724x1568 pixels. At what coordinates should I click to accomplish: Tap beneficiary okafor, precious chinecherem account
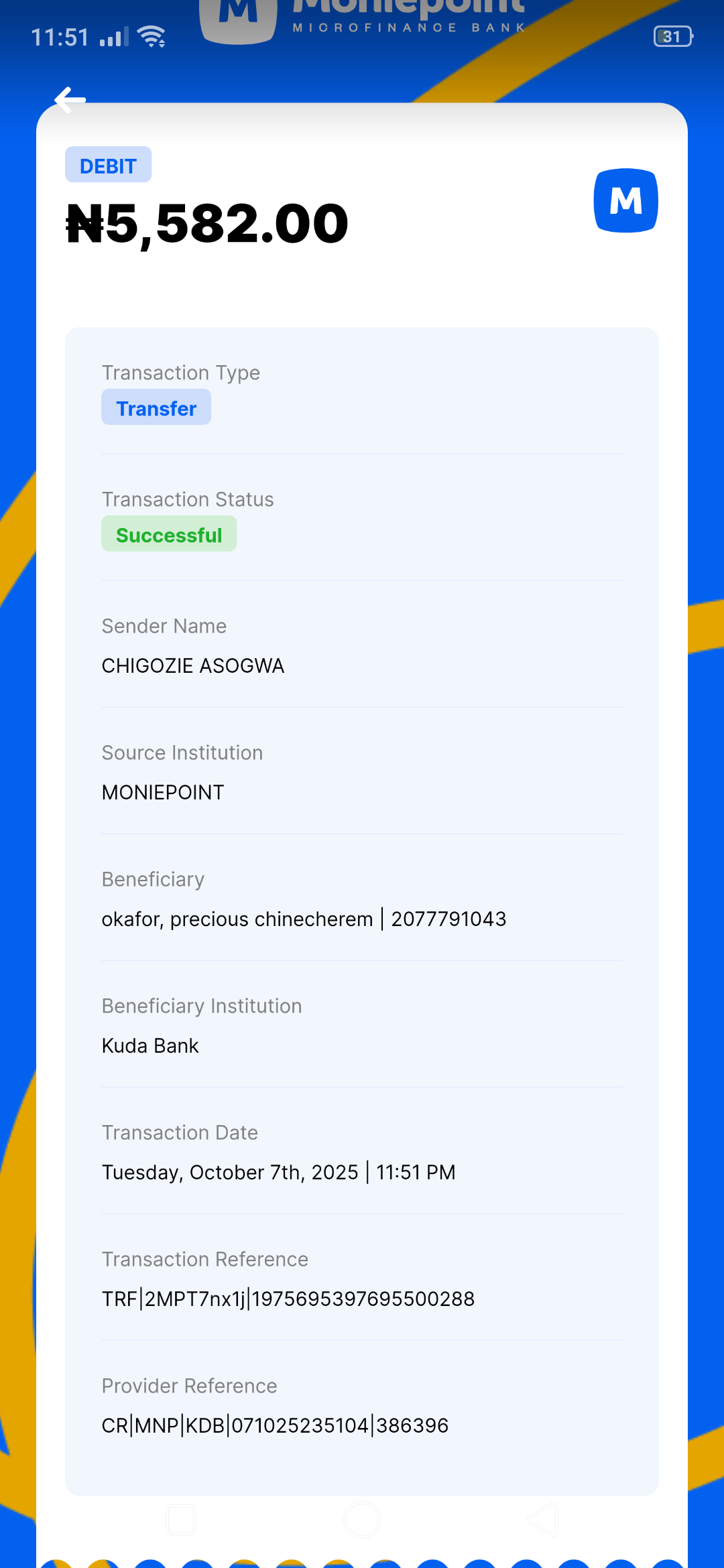[304, 919]
